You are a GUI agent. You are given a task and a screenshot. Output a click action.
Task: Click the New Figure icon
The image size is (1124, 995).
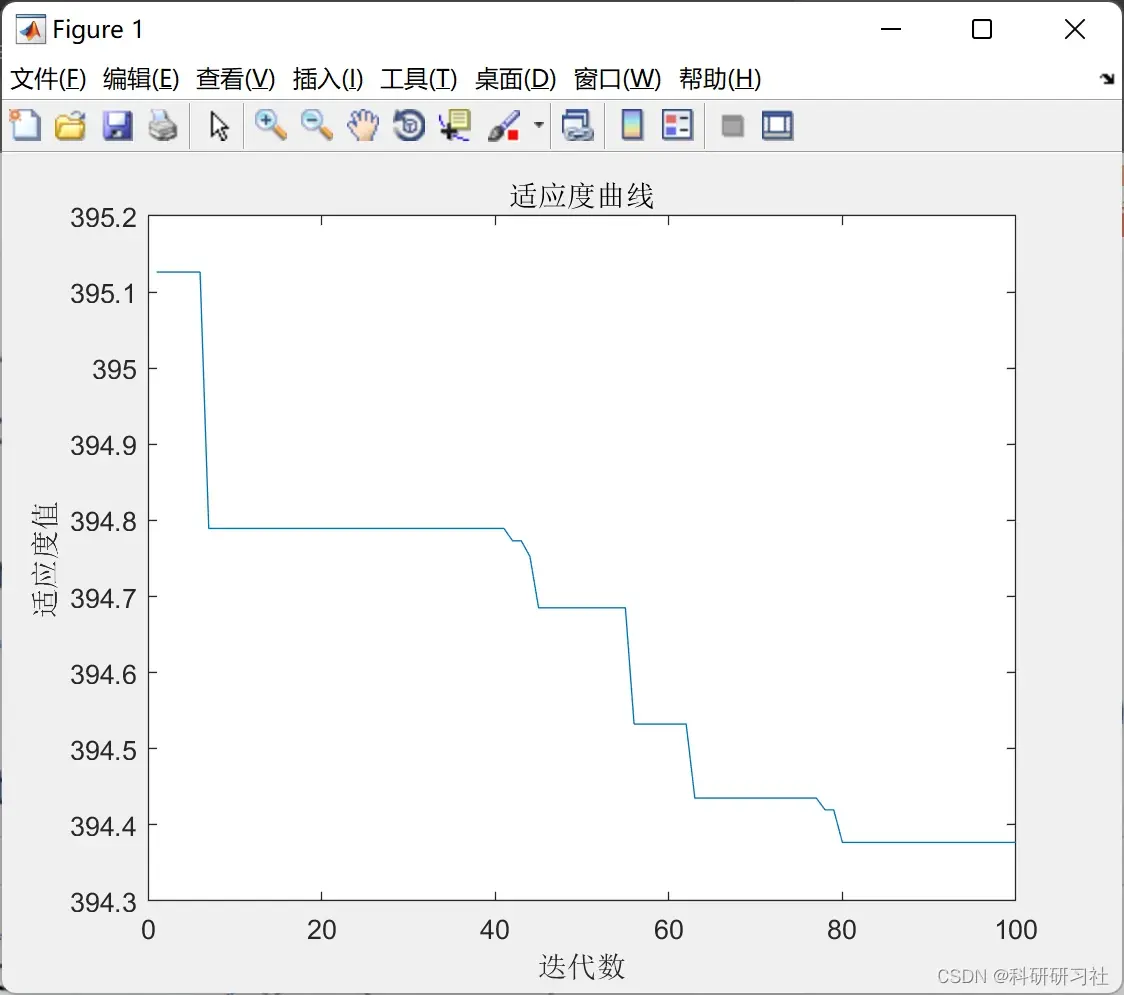point(25,125)
